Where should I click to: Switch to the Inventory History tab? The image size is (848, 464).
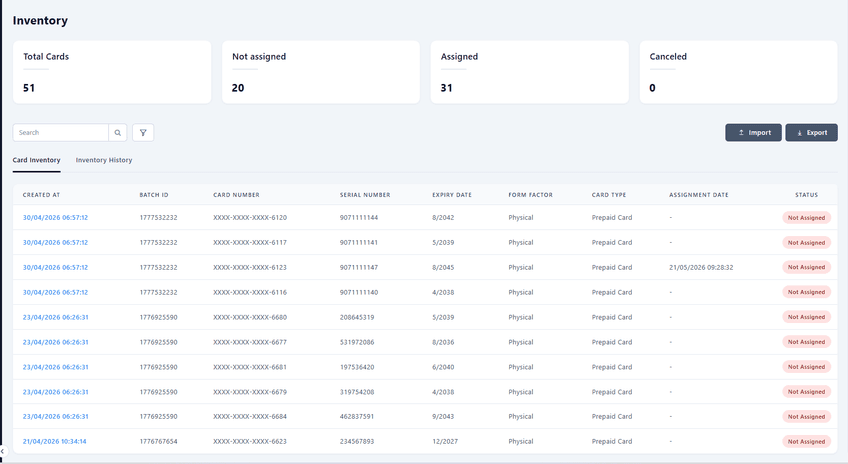point(104,160)
